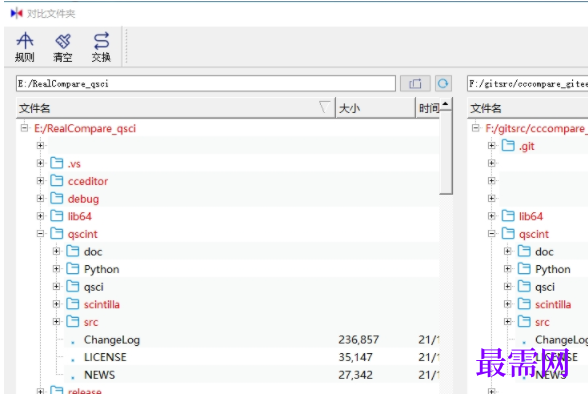This screenshot has width=588, height=394.
Task: Select the right pane scintilla folder icon
Action: (524, 304)
